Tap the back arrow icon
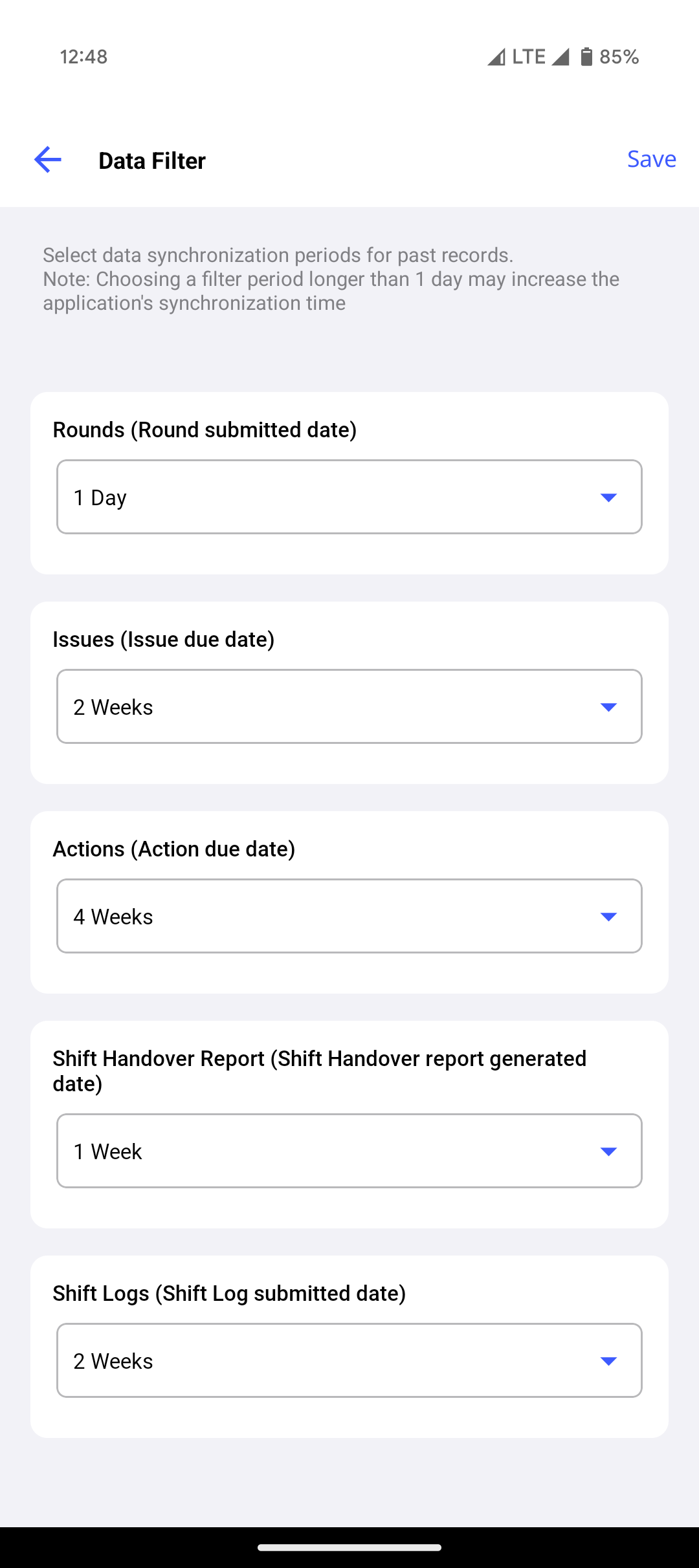Screen dimensions: 699x1568 [48, 160]
